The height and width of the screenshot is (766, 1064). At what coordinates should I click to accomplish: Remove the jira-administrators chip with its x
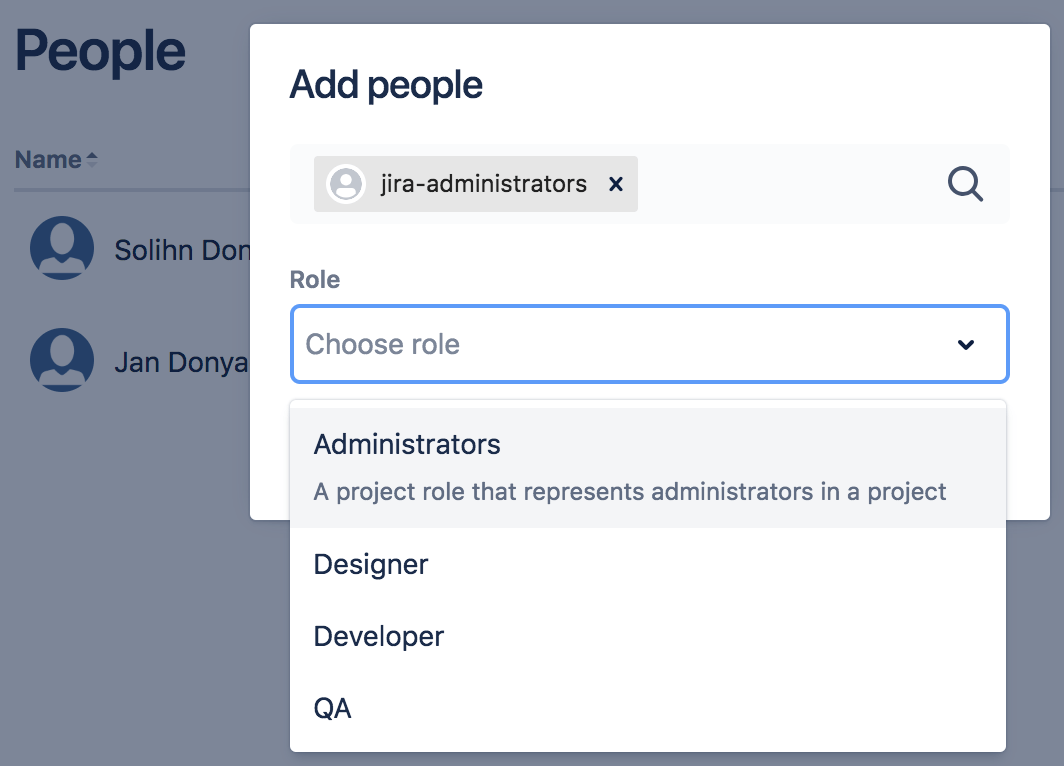pyautogui.click(x=616, y=184)
